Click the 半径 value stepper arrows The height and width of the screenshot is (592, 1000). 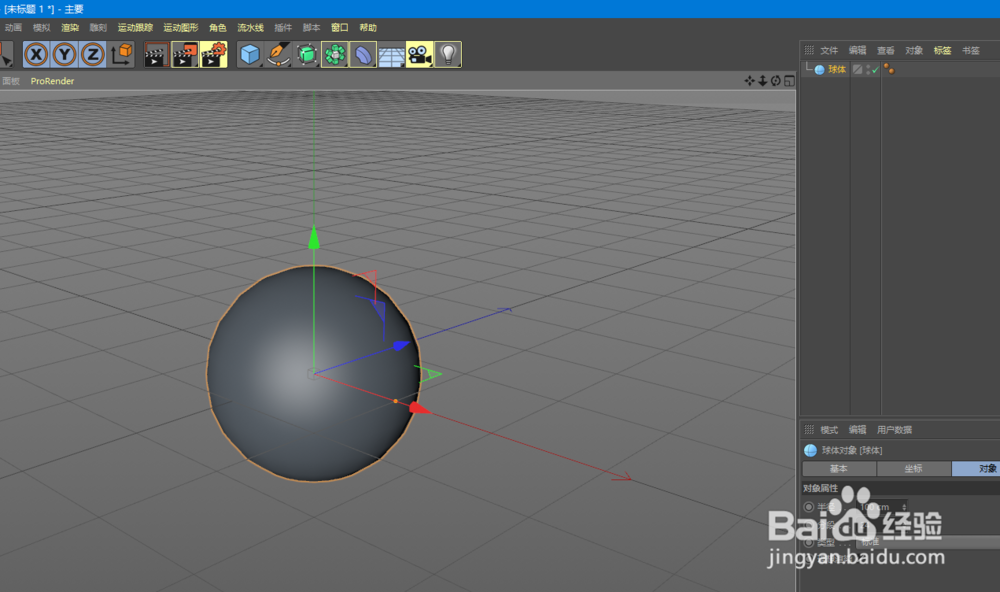click(904, 507)
